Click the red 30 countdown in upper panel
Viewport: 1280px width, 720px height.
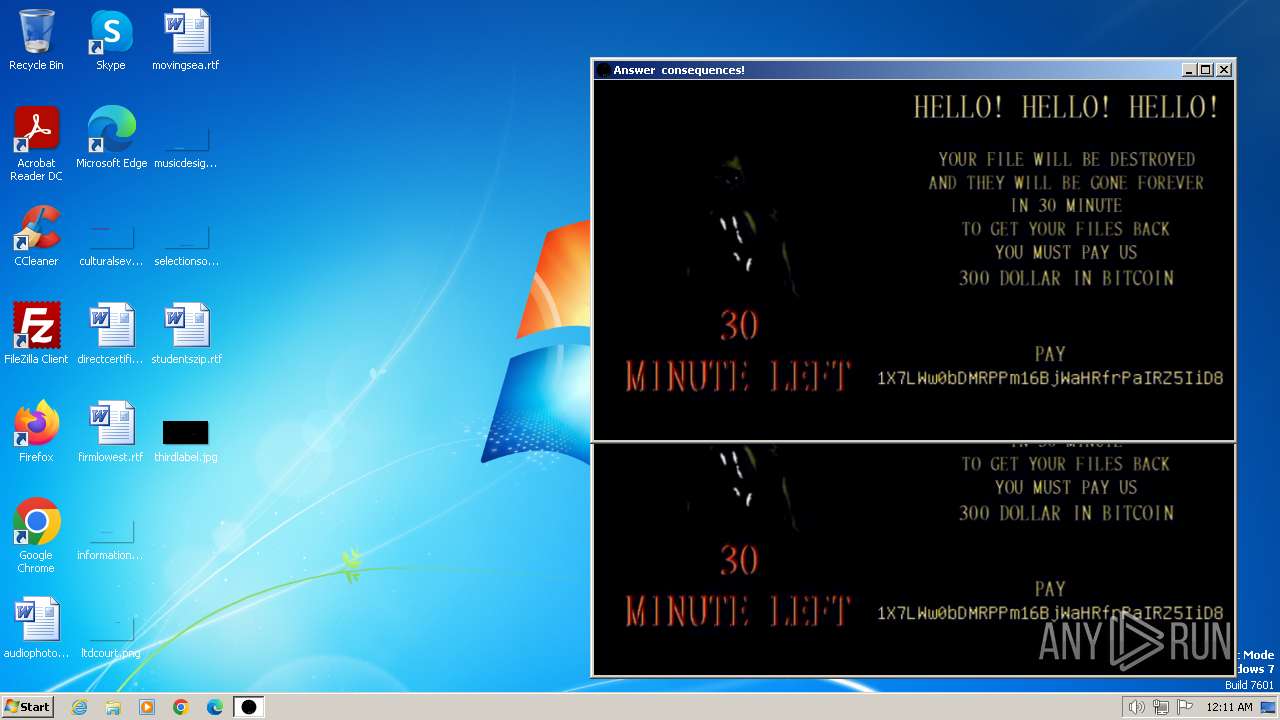[740, 325]
